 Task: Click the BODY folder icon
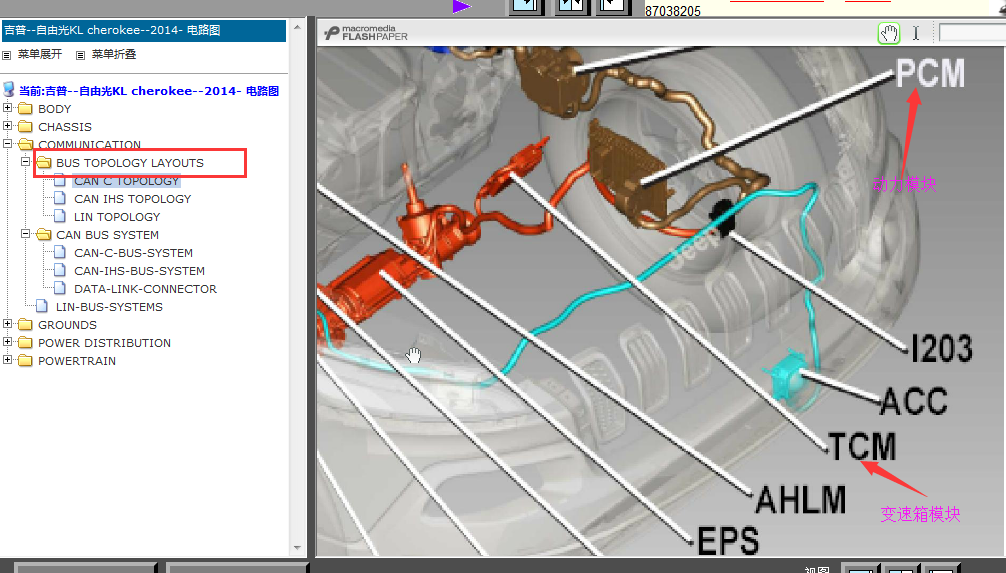26,108
